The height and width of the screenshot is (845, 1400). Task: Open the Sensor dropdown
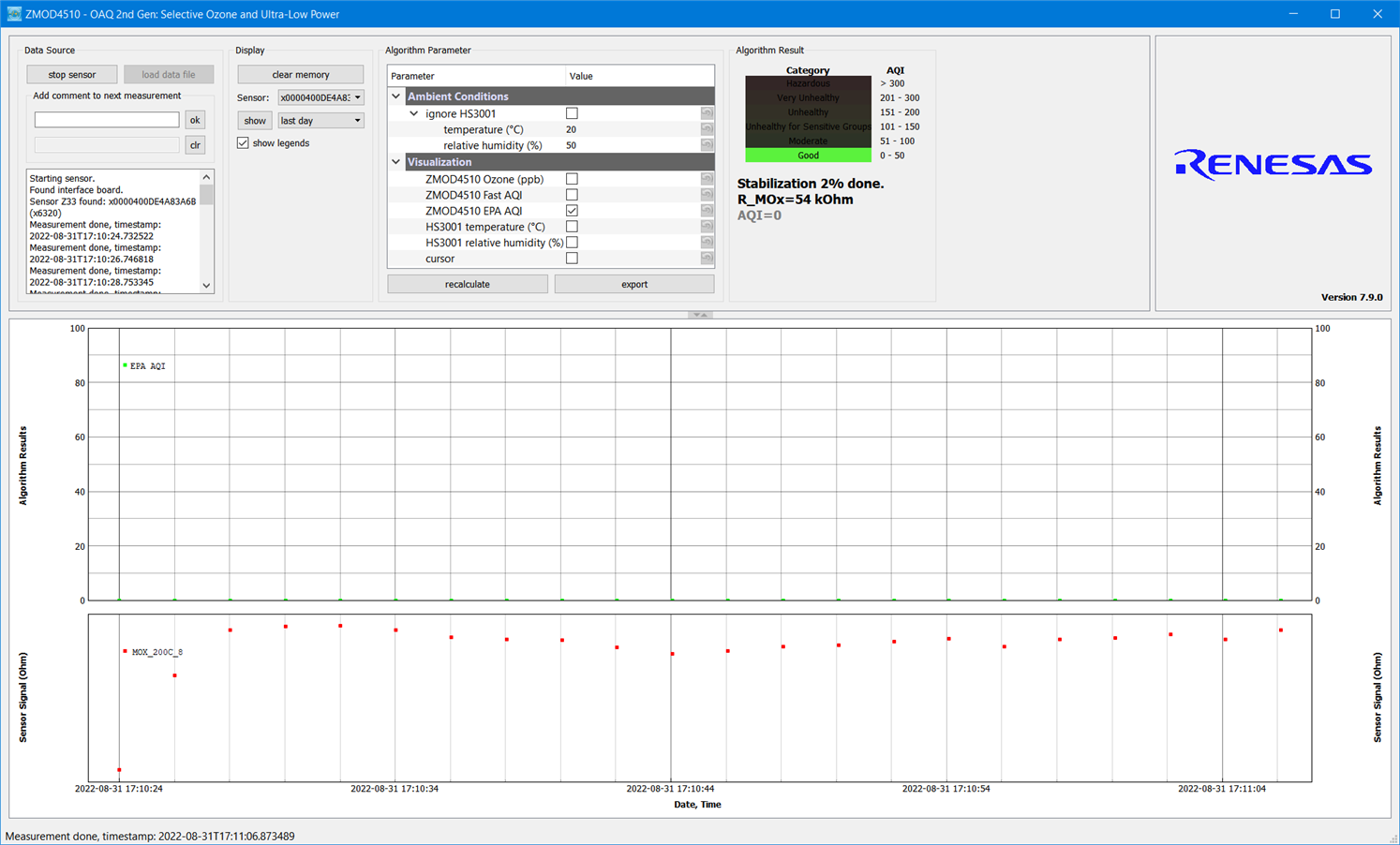[320, 97]
